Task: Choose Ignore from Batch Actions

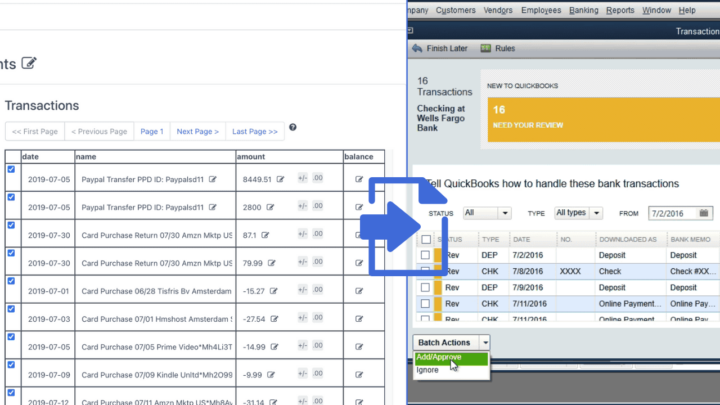Action: coord(428,370)
